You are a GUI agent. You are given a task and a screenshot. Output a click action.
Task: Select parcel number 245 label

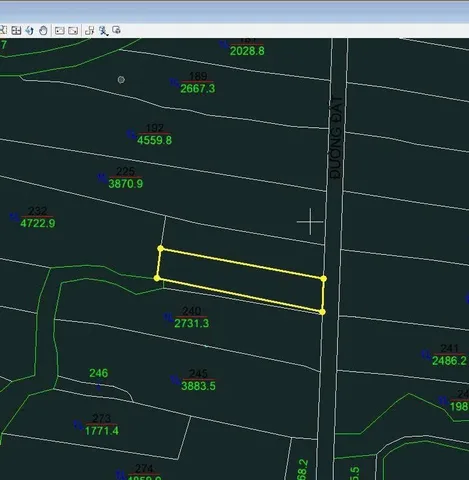pyautogui.click(x=198, y=374)
